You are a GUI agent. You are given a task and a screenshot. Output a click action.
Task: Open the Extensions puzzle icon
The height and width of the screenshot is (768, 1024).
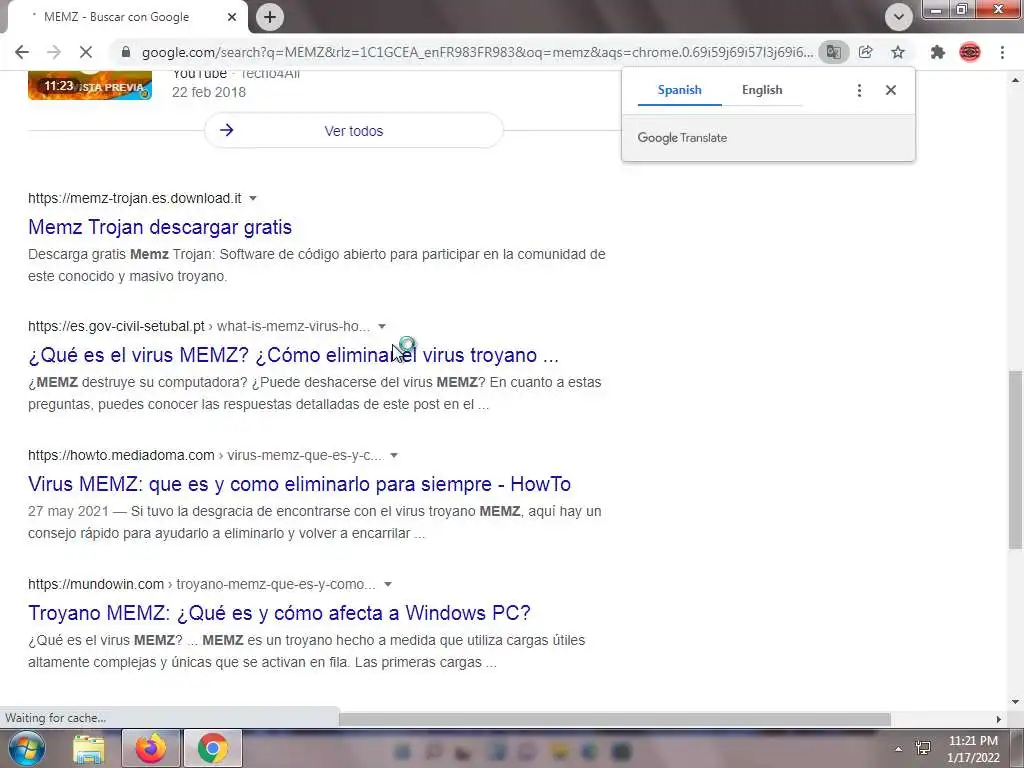tap(938, 52)
